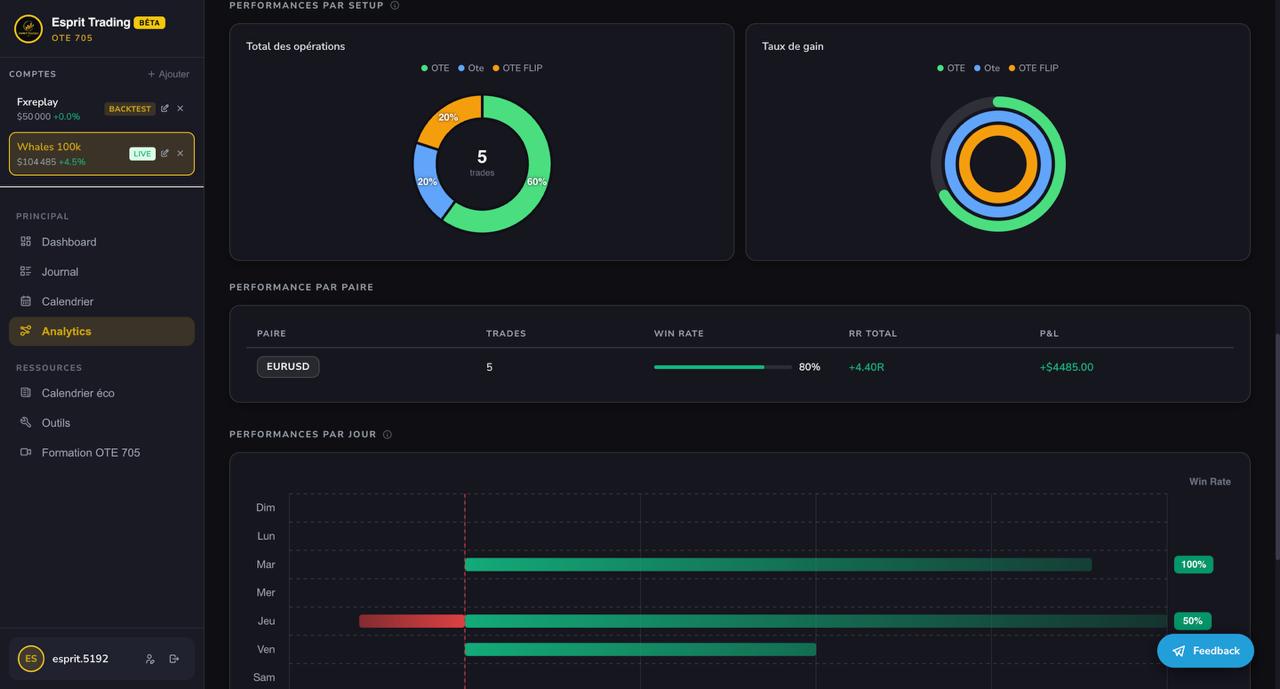Image resolution: width=1280 pixels, height=689 pixels.
Task: Toggle OTE FLIP legend in Taux de gain
Action: click(1033, 68)
